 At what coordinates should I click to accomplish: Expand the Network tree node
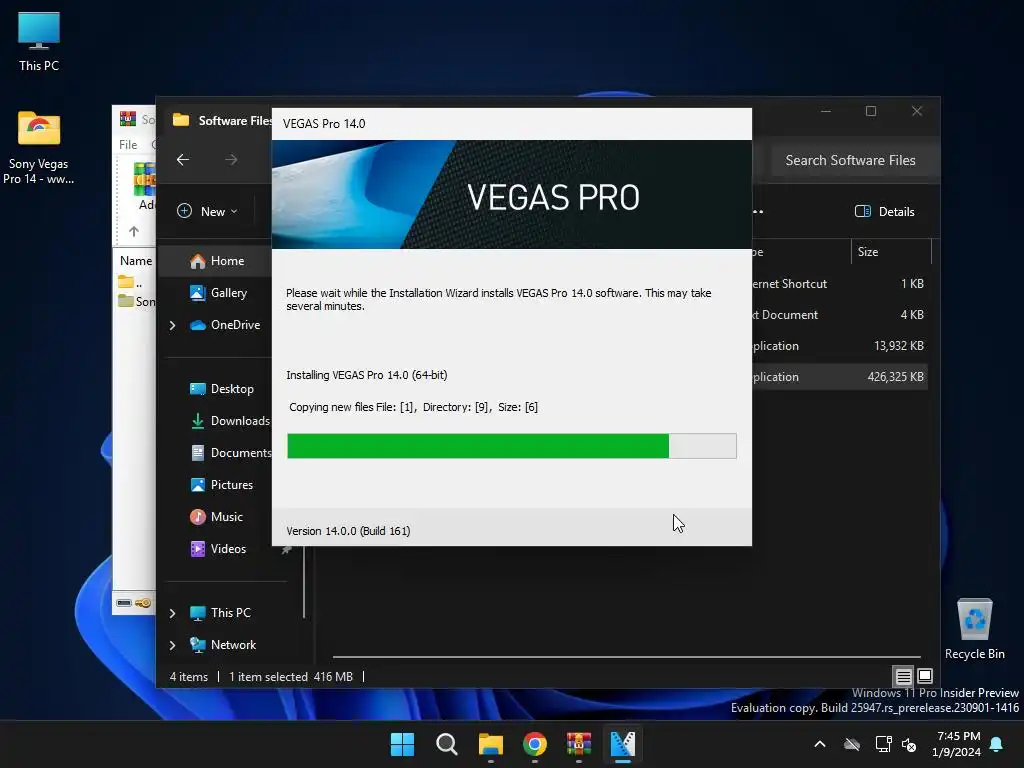[172, 645]
